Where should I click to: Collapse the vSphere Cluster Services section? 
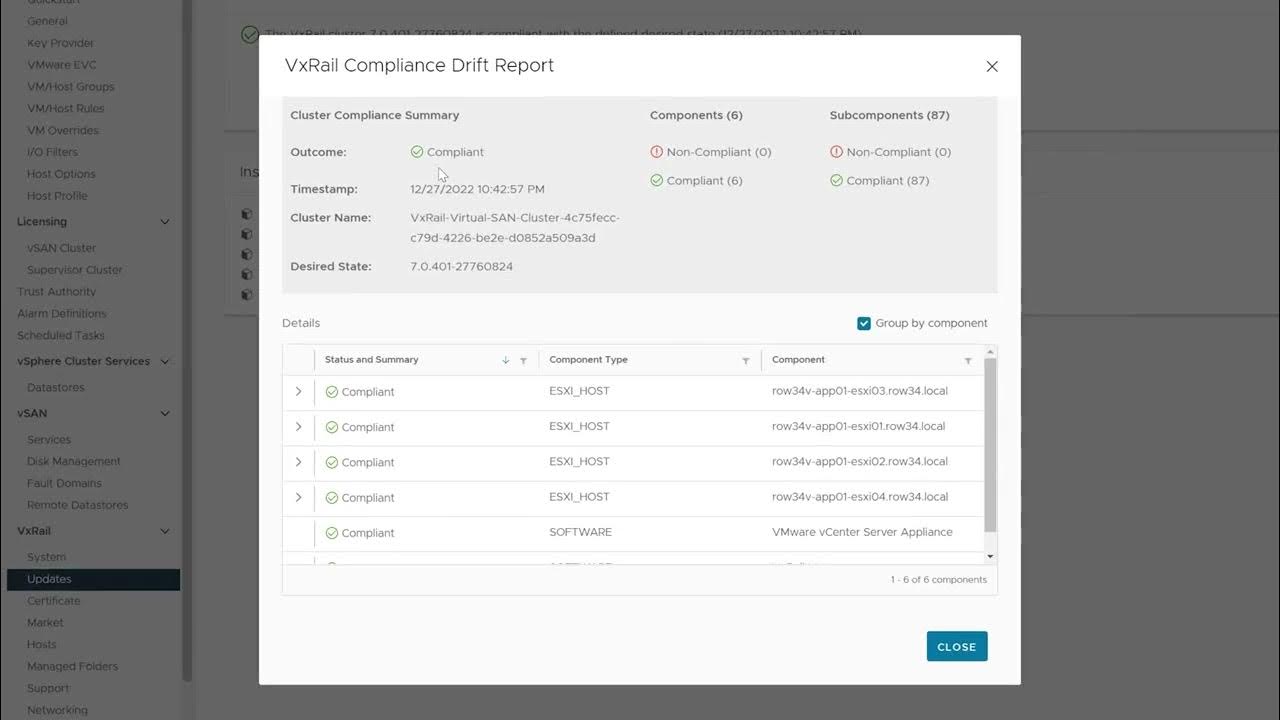coord(165,361)
